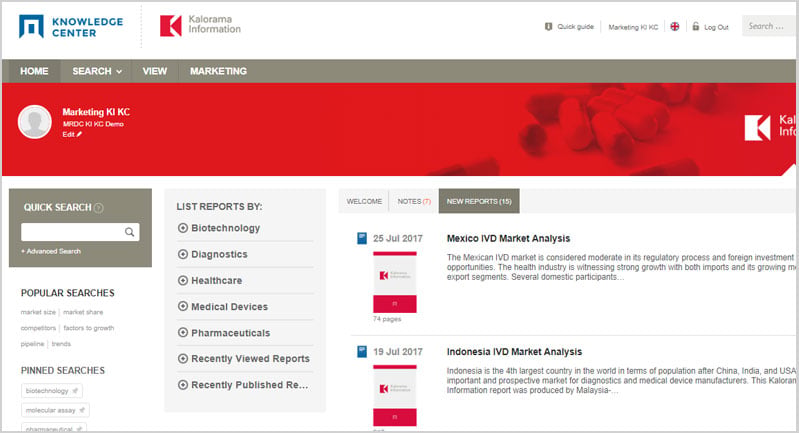This screenshot has width=799, height=433.
Task: Click the Log Out padlock icon
Action: (x=696, y=26)
